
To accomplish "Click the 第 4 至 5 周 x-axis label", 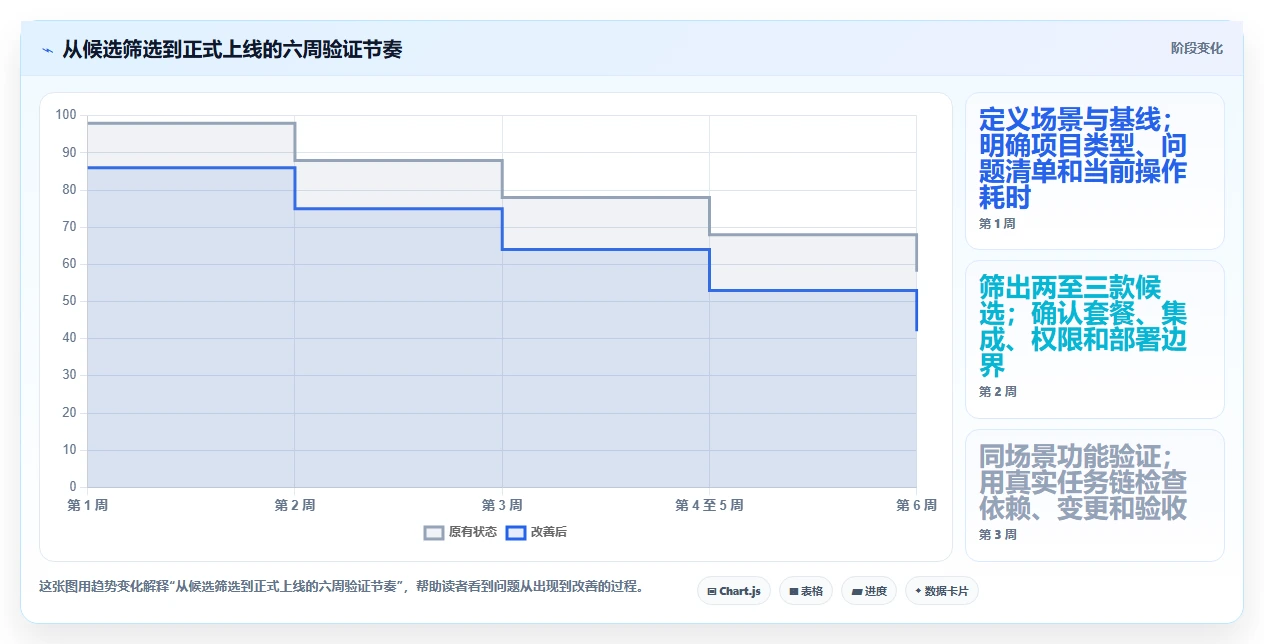I will (709, 505).
